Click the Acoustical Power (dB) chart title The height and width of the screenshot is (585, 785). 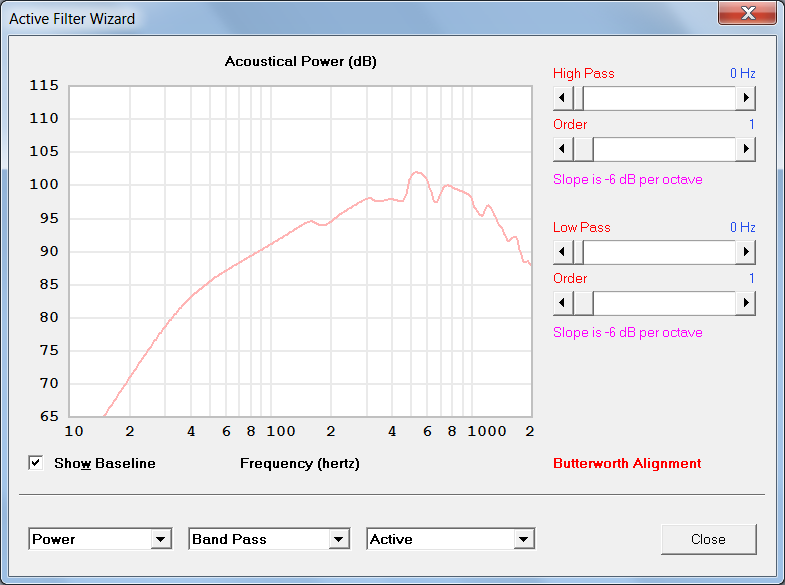point(300,62)
